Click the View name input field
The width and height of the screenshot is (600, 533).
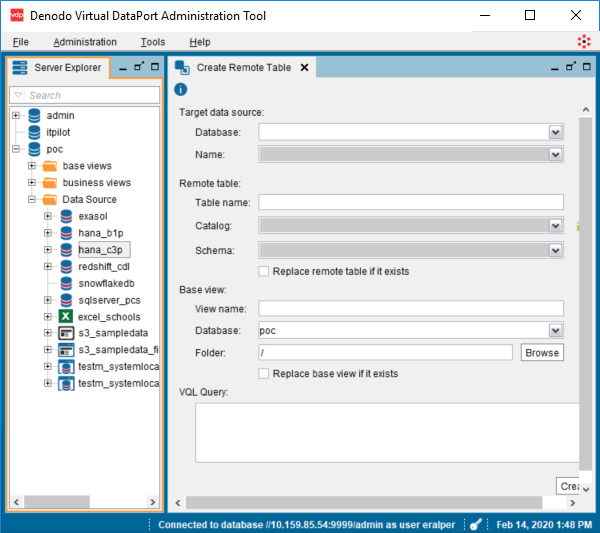tap(411, 308)
